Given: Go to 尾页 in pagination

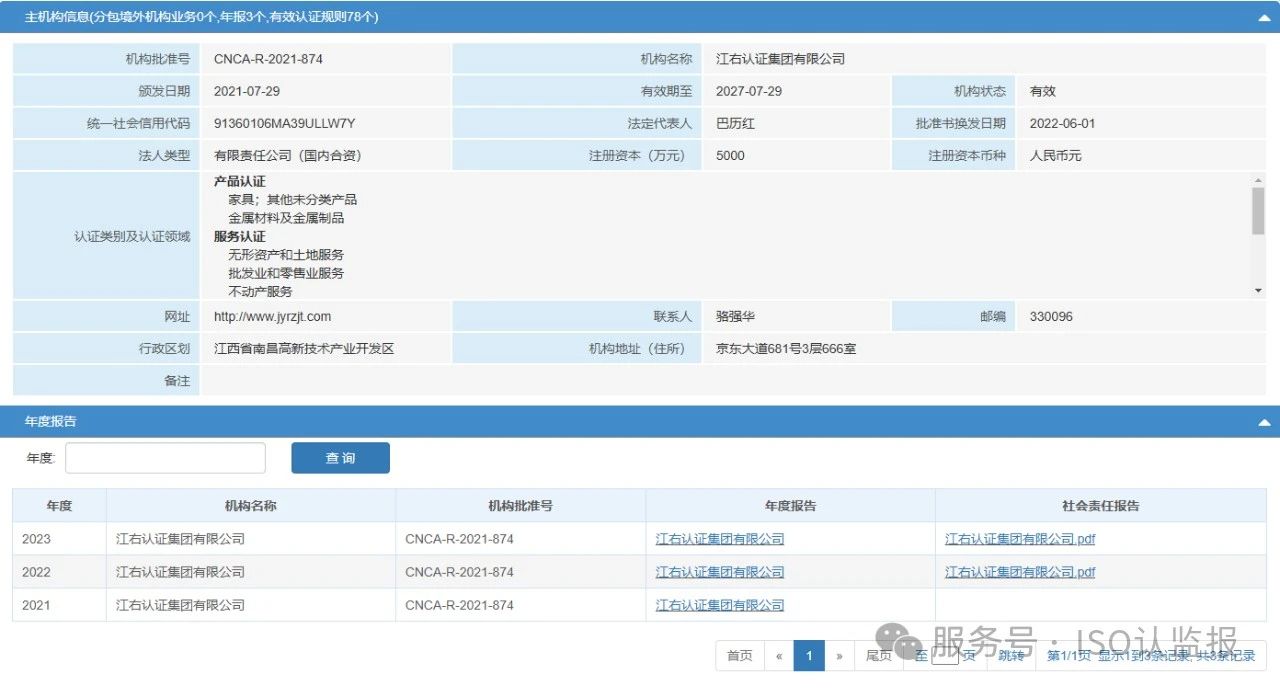Looking at the screenshot, I should [878, 656].
